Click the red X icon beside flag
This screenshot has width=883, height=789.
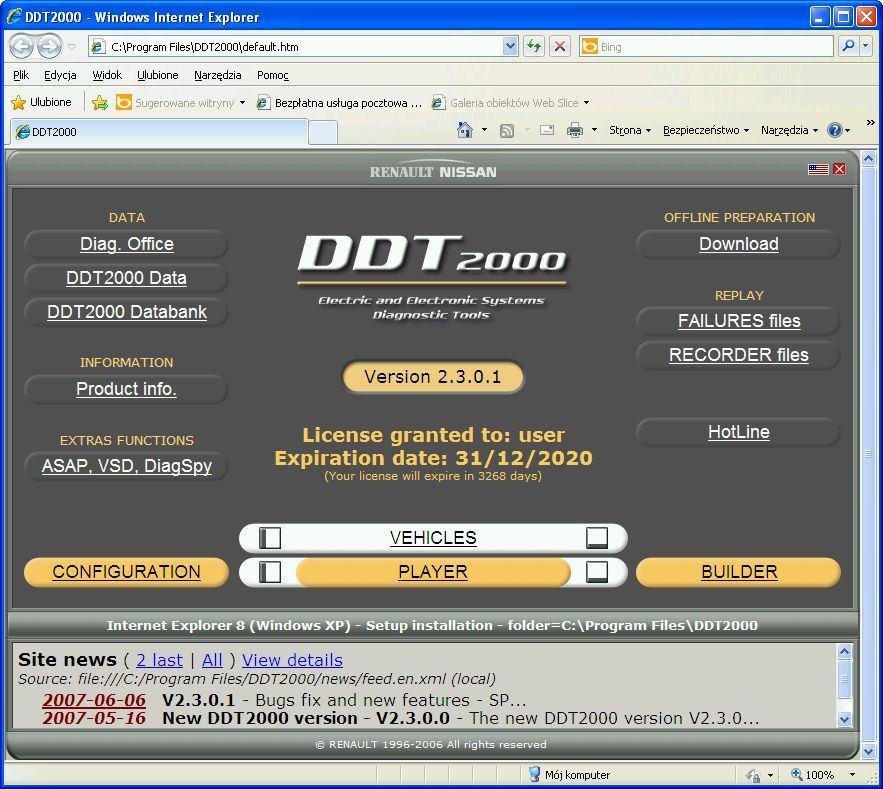[x=839, y=169]
